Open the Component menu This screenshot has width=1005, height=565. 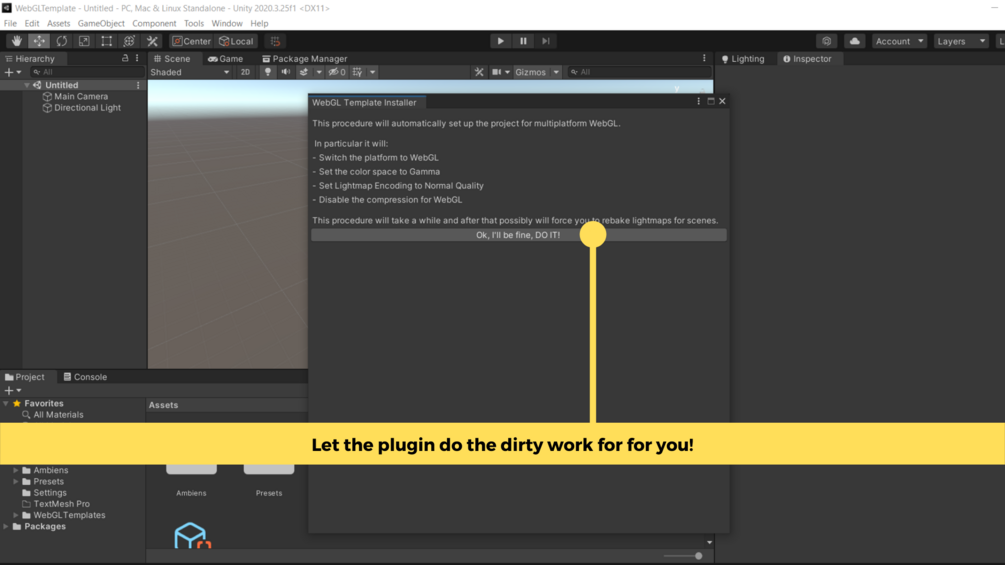pyautogui.click(x=154, y=23)
